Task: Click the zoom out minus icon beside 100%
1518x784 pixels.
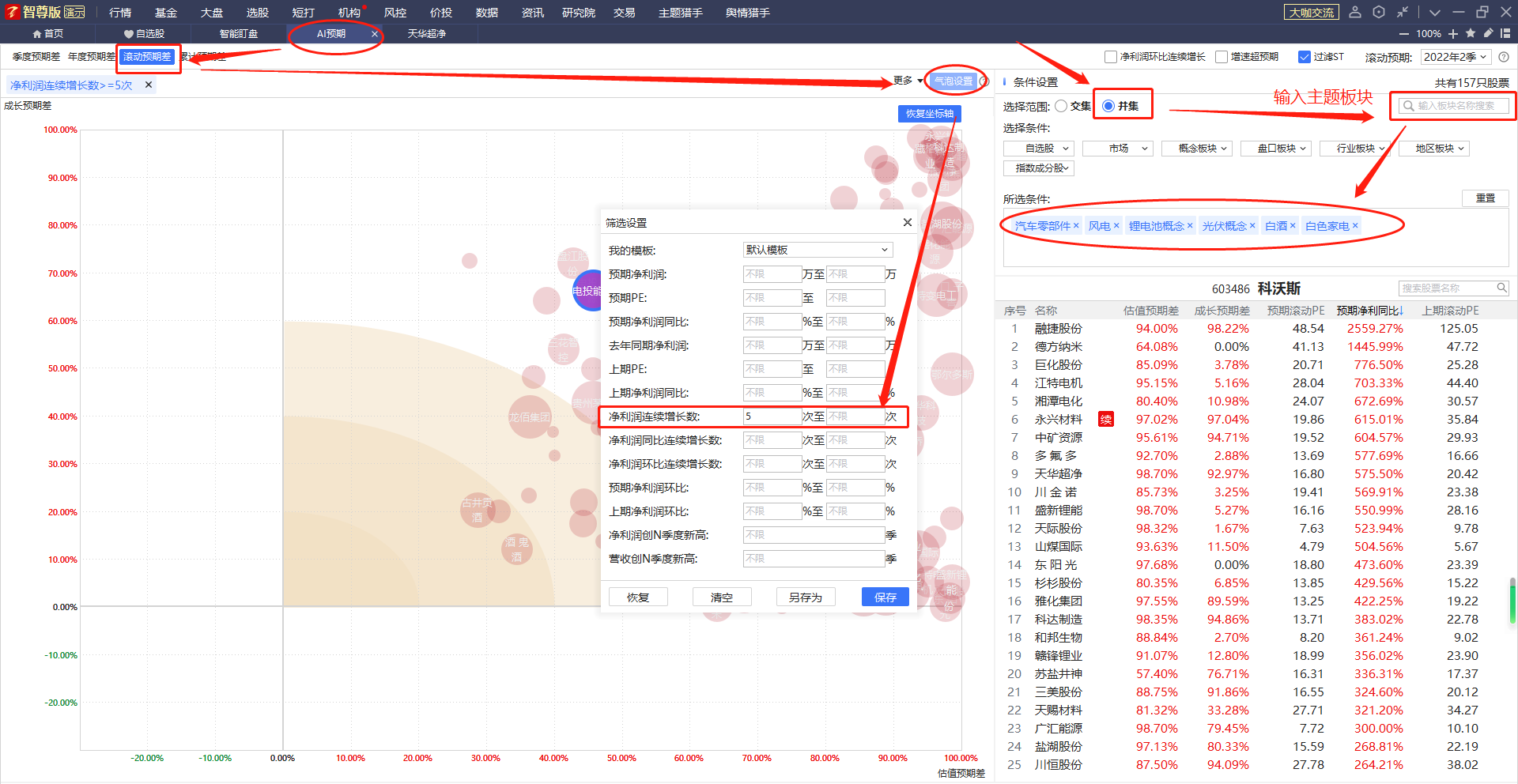Action: click(x=1403, y=34)
